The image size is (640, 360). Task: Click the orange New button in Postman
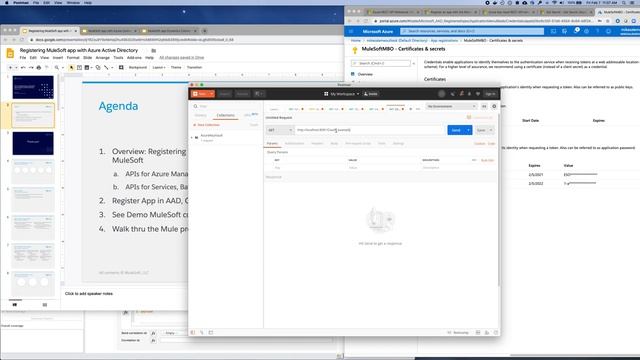tap(200, 94)
